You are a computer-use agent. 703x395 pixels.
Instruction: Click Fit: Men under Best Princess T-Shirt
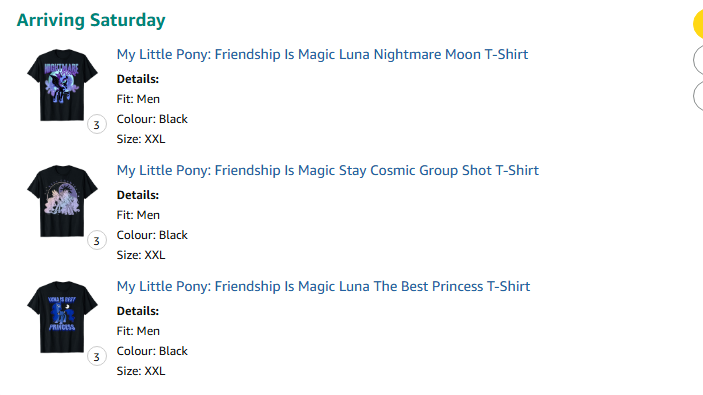click(138, 331)
